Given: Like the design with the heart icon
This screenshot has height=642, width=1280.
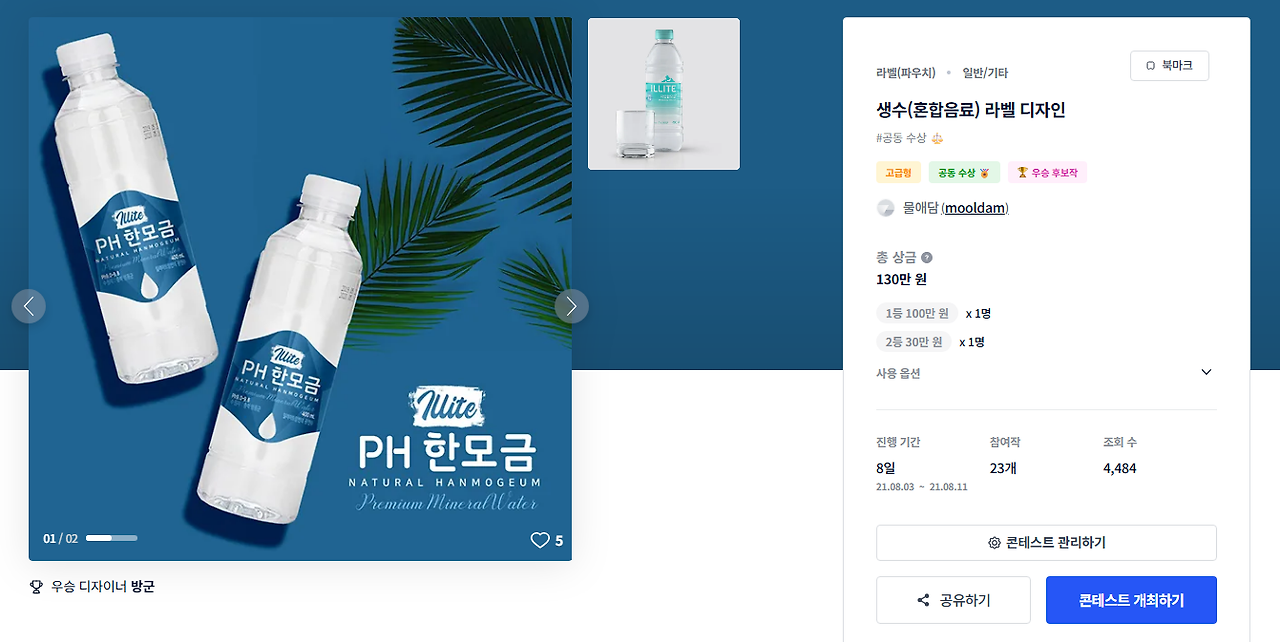Looking at the screenshot, I should (x=540, y=540).
